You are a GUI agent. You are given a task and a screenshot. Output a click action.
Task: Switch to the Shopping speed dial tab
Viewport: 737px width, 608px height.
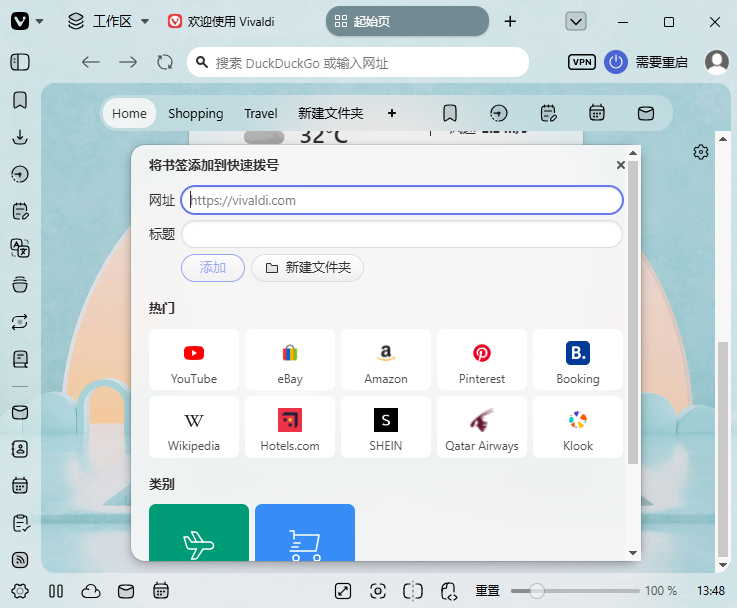[x=196, y=113]
